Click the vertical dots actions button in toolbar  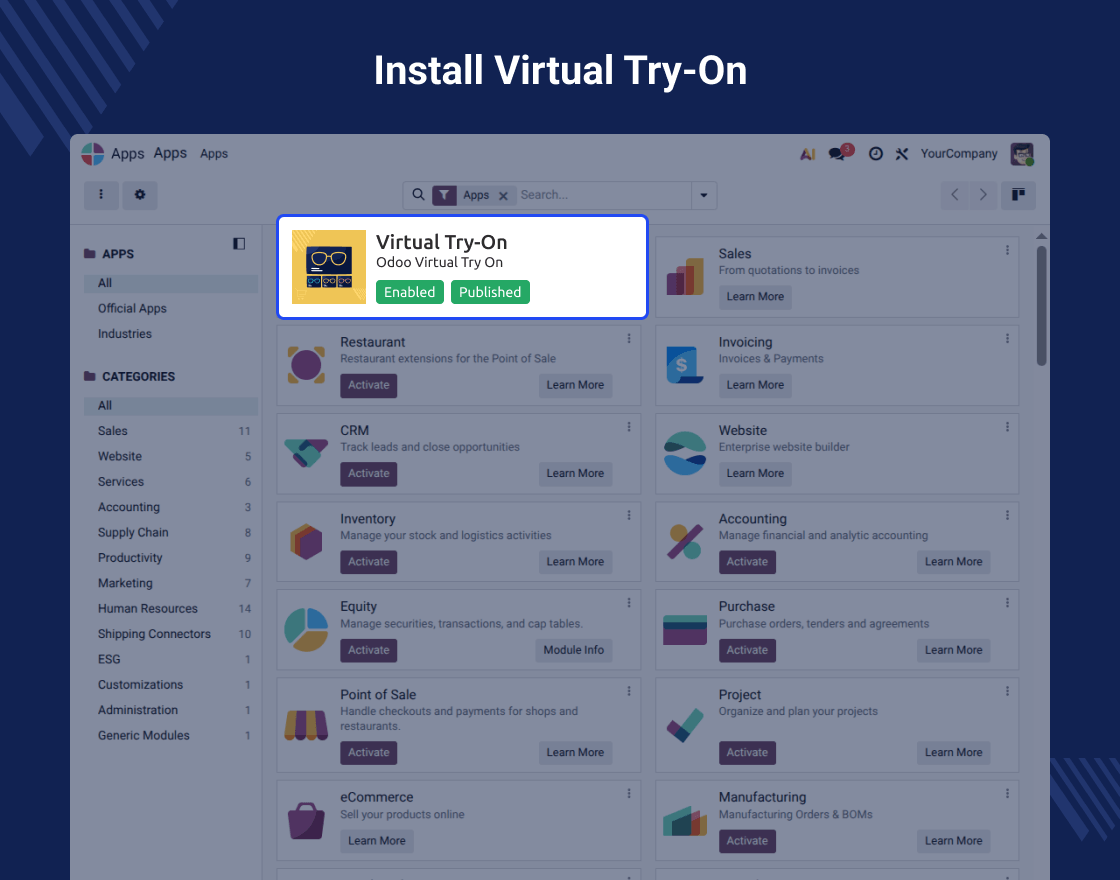click(x=101, y=195)
